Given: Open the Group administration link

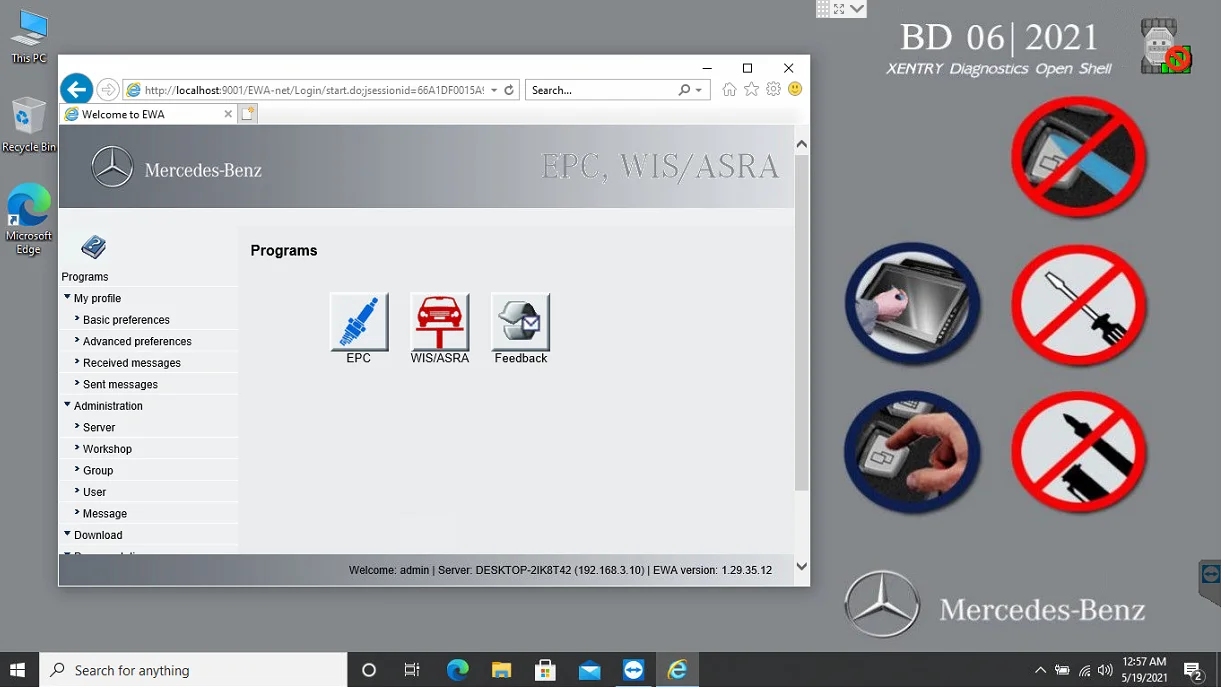Looking at the screenshot, I should pos(98,470).
